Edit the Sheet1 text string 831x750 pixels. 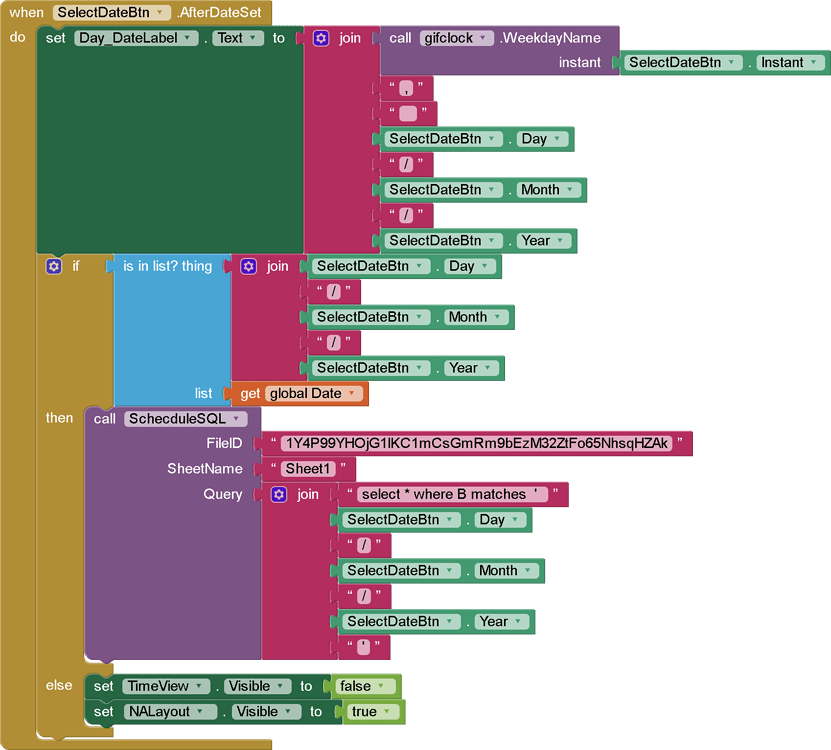305,468
